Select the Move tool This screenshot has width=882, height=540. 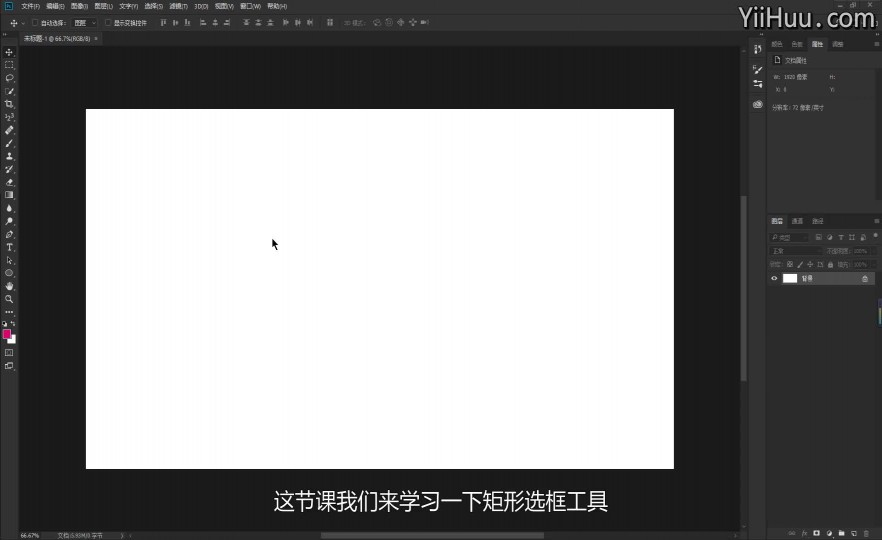pos(9,52)
